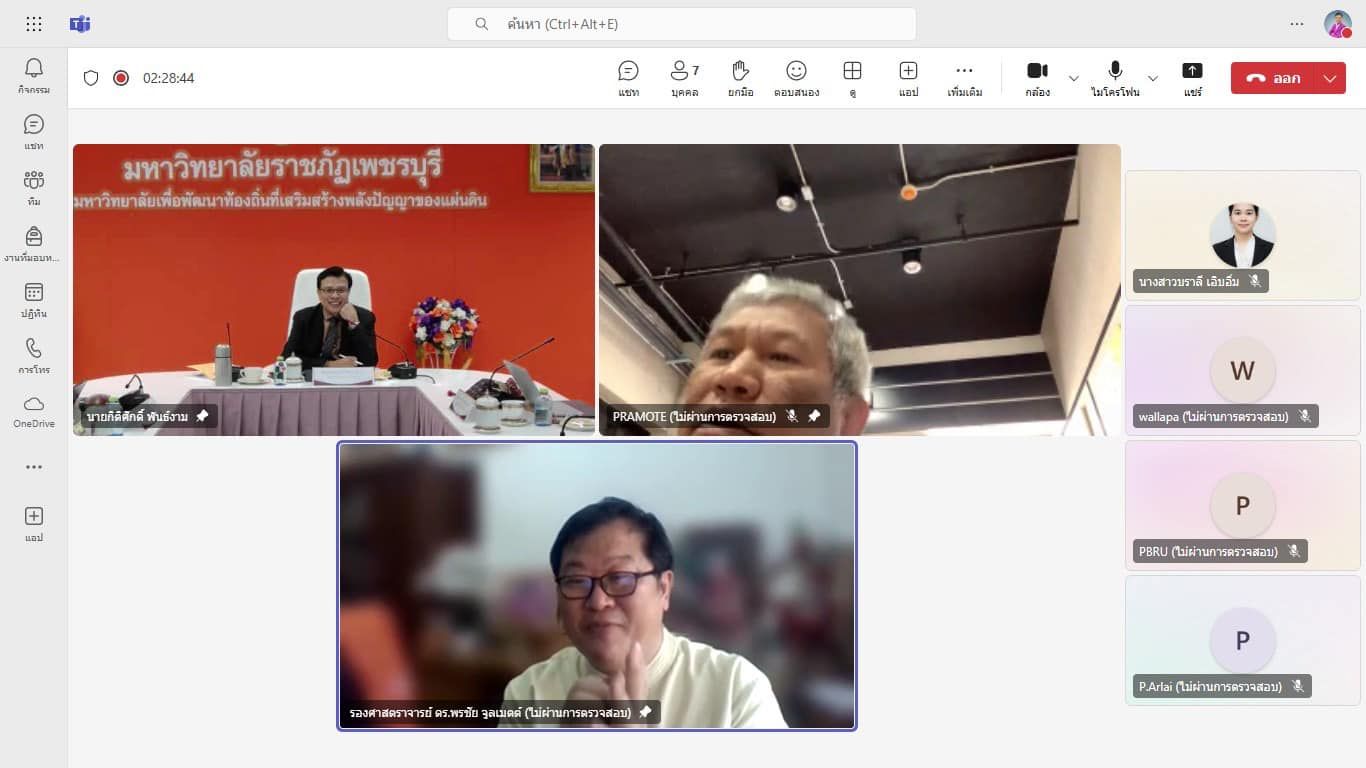Toggle the microphone mute

1115,78
